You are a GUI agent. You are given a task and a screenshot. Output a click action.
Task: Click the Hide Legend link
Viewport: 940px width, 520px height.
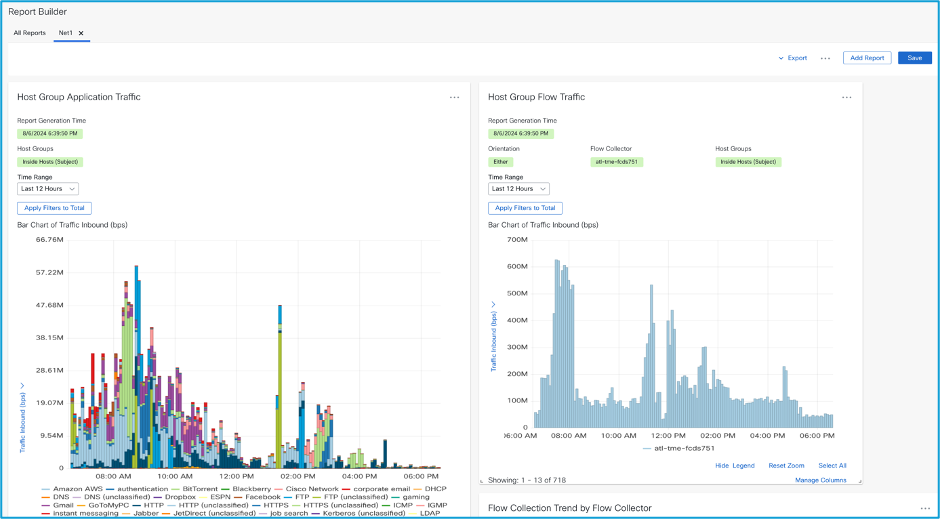pyautogui.click(x=735, y=466)
